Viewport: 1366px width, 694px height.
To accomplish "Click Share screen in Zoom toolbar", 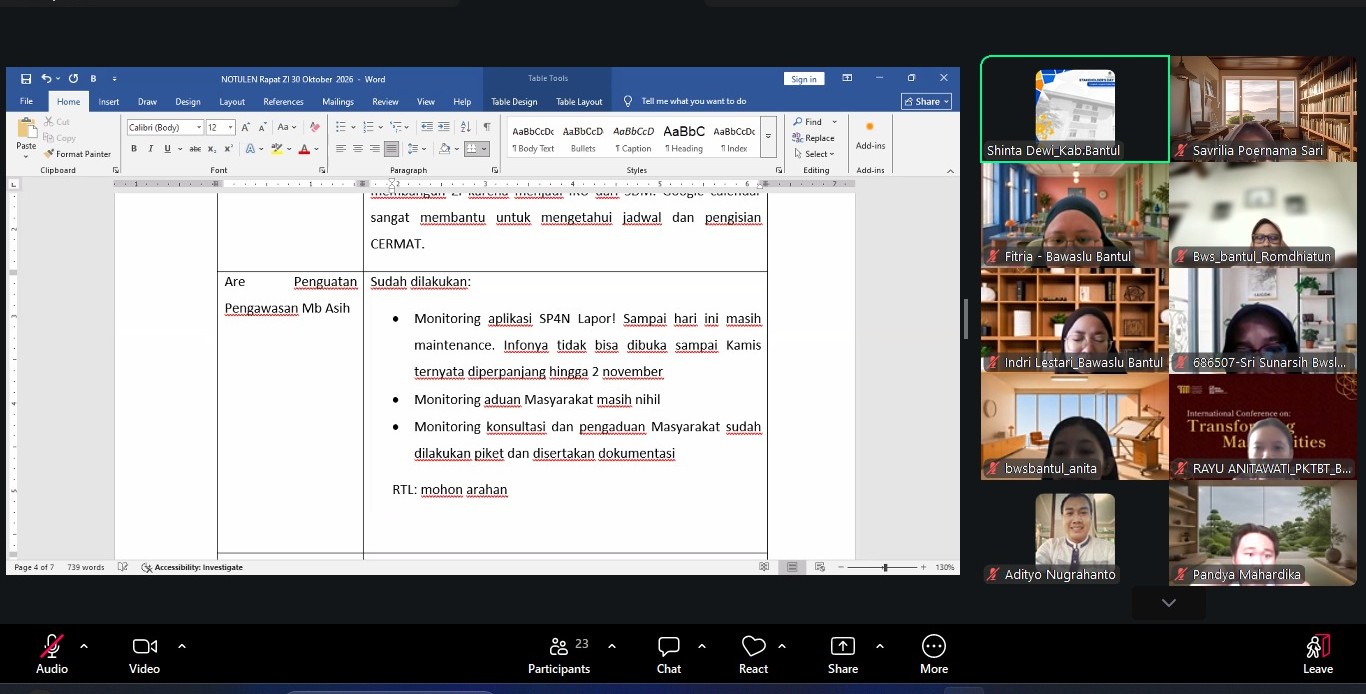I will [843, 655].
